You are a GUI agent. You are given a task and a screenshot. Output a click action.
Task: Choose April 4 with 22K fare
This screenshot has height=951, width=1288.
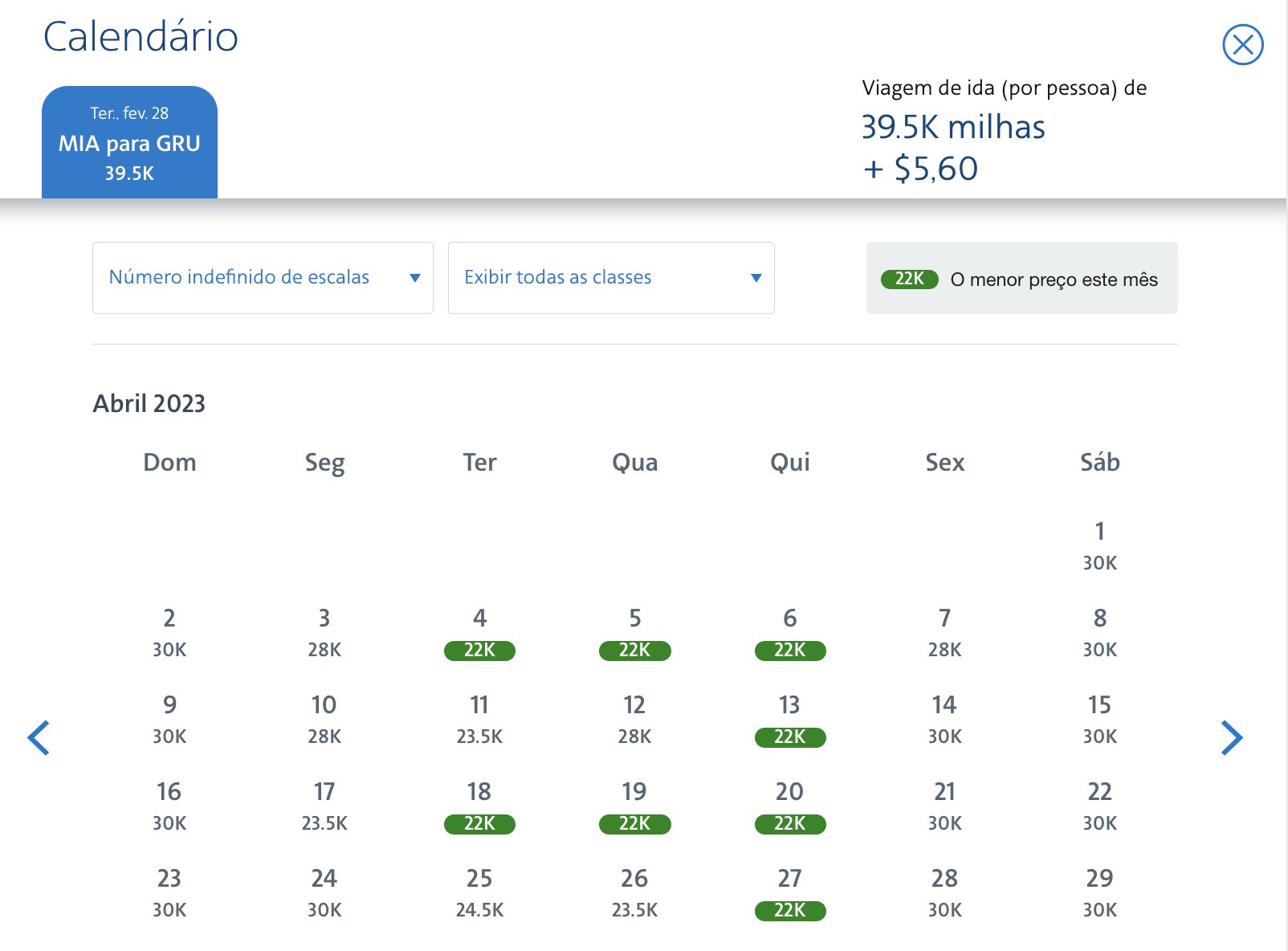pyautogui.click(x=479, y=633)
